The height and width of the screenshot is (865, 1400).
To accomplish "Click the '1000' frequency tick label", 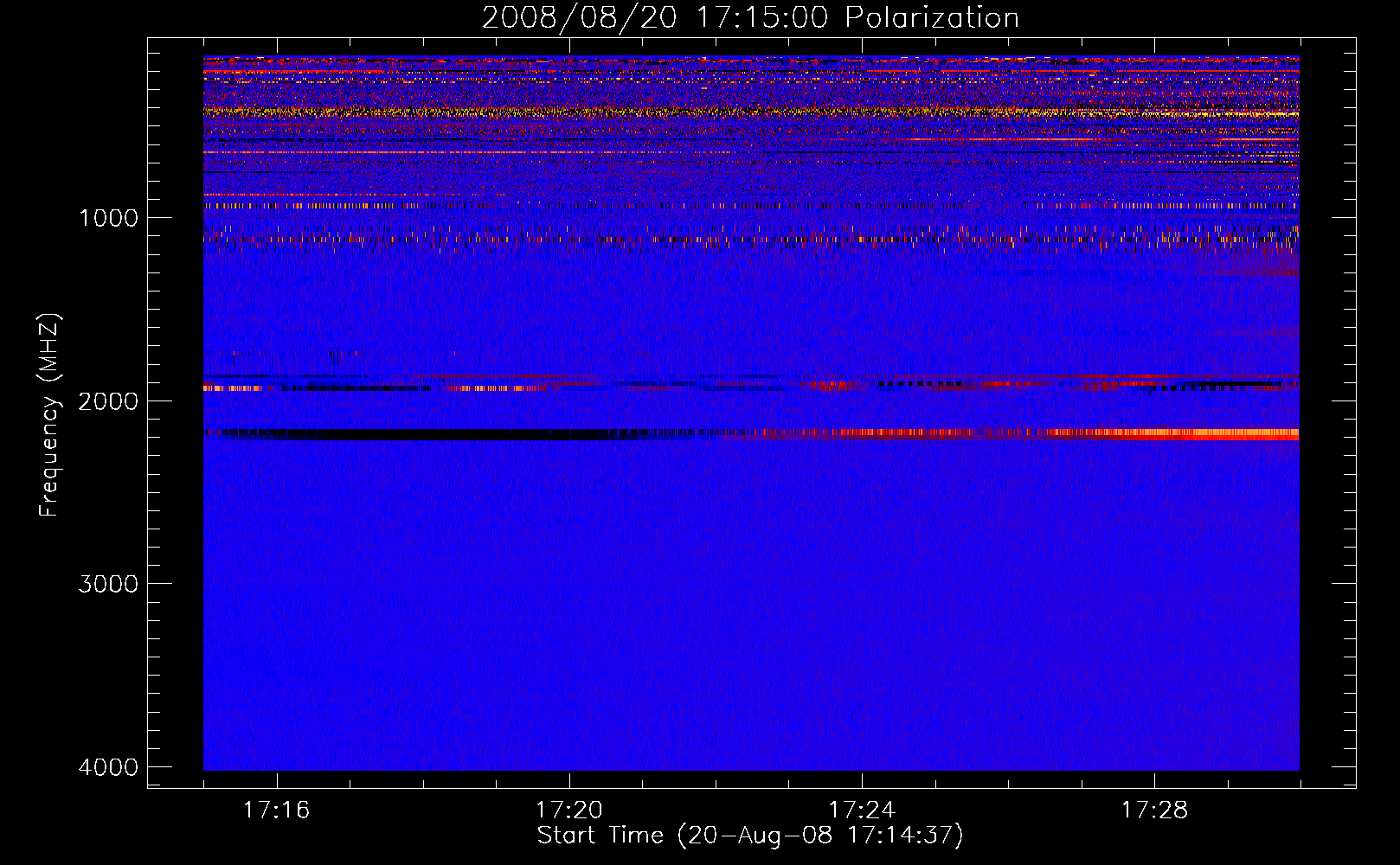I will tap(108, 218).
